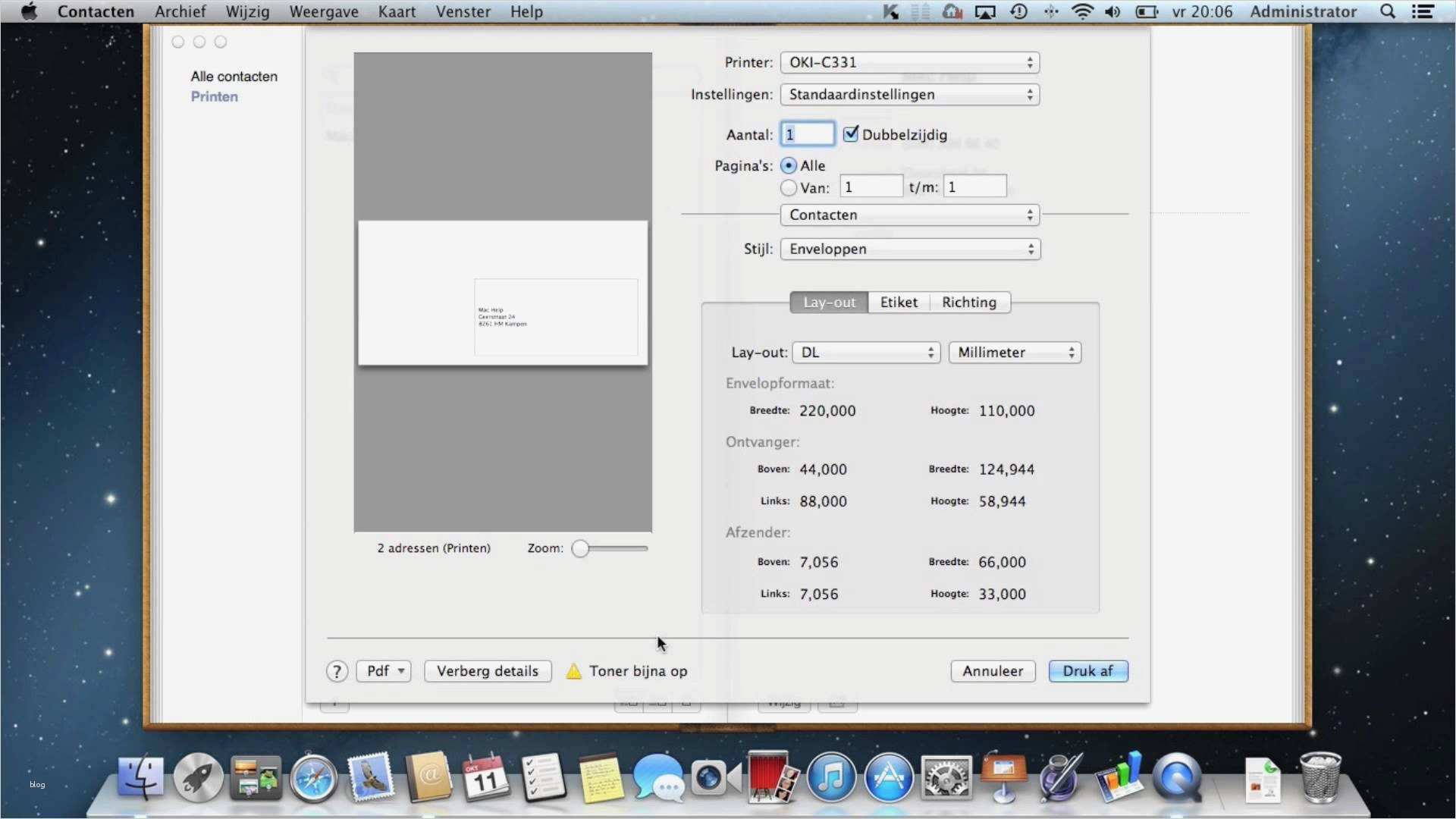Screen dimensions: 1456x819
Task: Launch iTunes from the dock
Action: [831, 778]
